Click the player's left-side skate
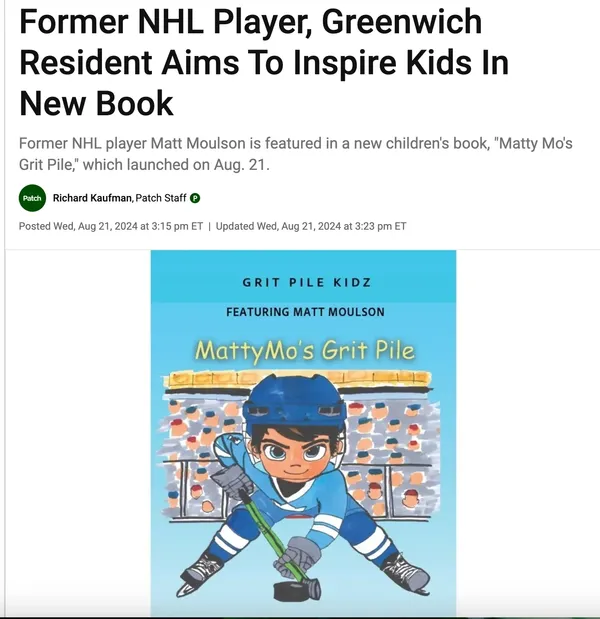Screen dimensions: 600x619 point(199,574)
